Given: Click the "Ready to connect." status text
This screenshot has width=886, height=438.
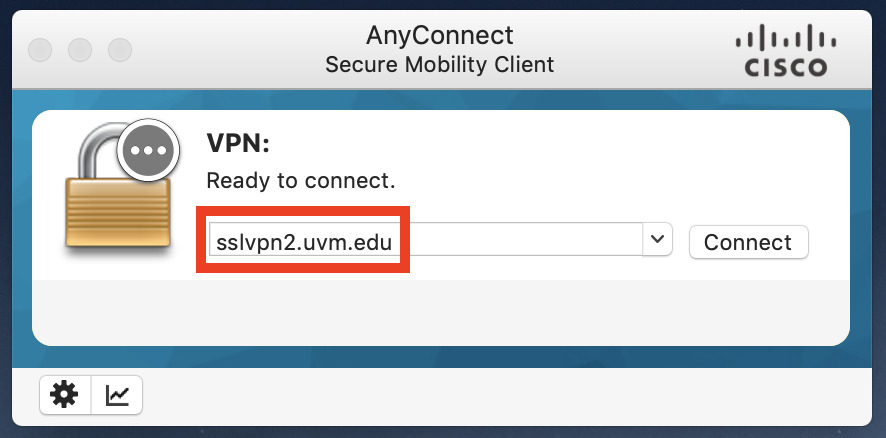Looking at the screenshot, I should [x=300, y=181].
